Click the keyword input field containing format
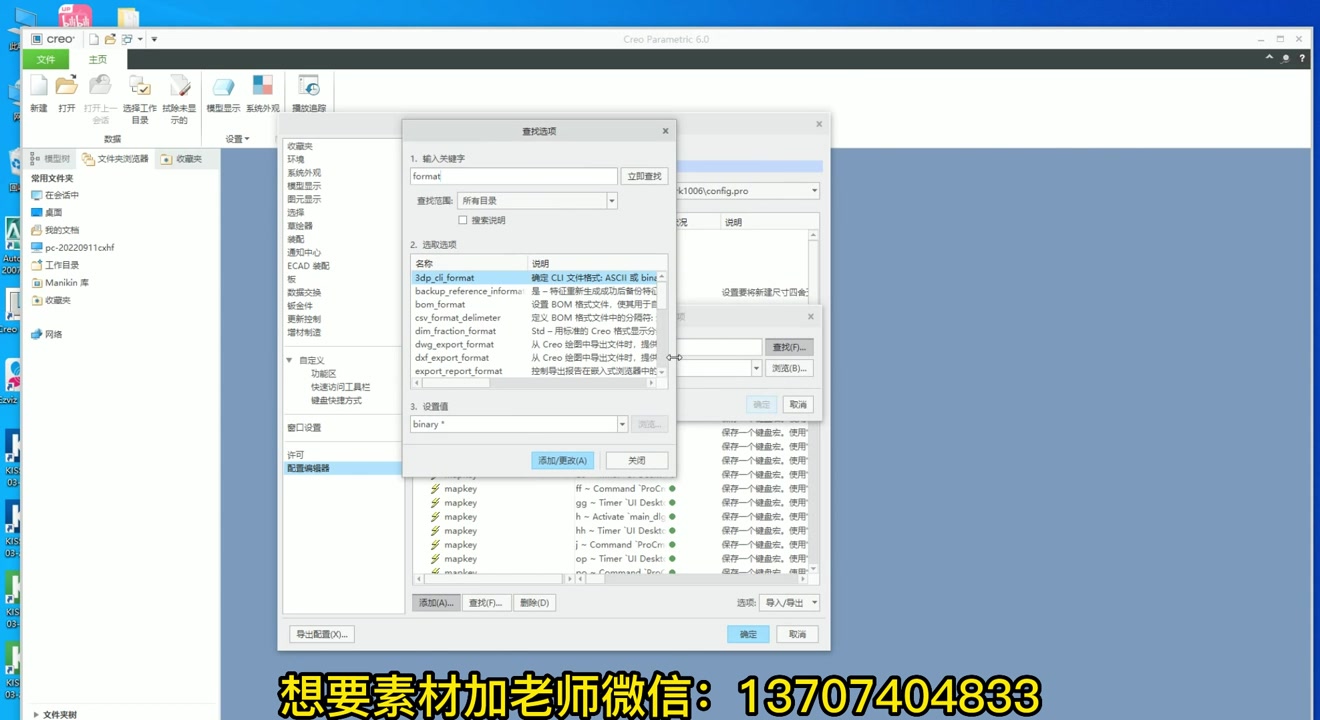The image size is (1320, 720). [513, 176]
